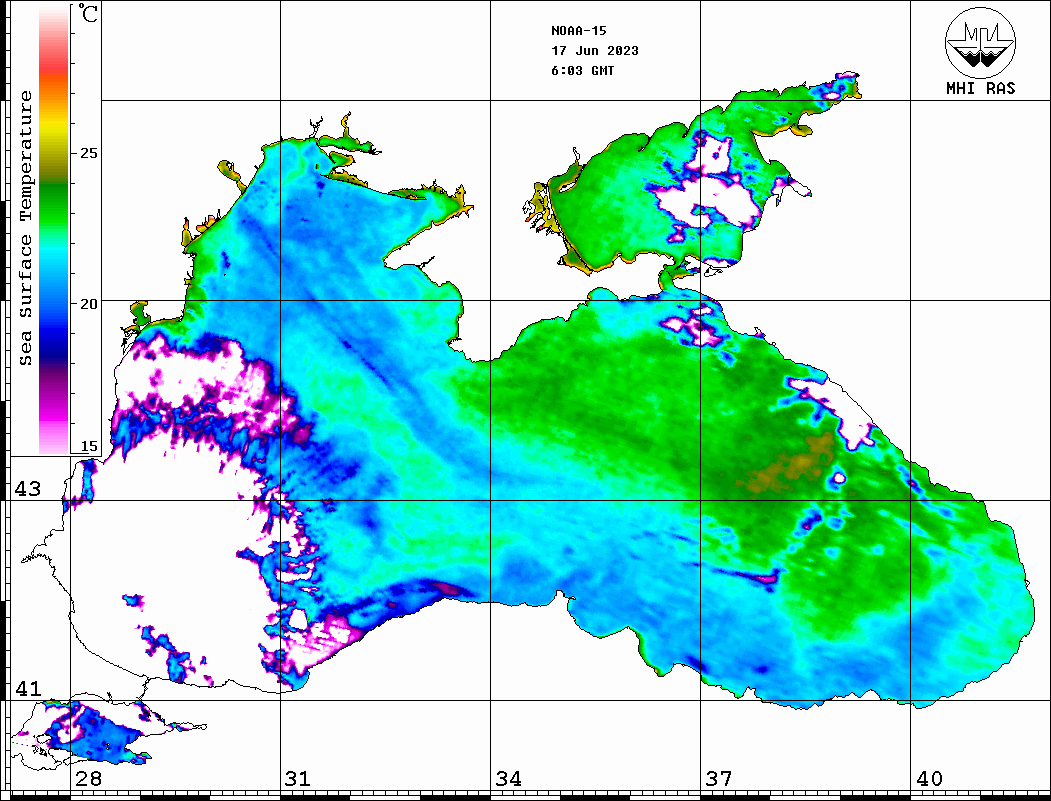Click longitude label '37'
This screenshot has width=1051, height=801.
(x=719, y=779)
